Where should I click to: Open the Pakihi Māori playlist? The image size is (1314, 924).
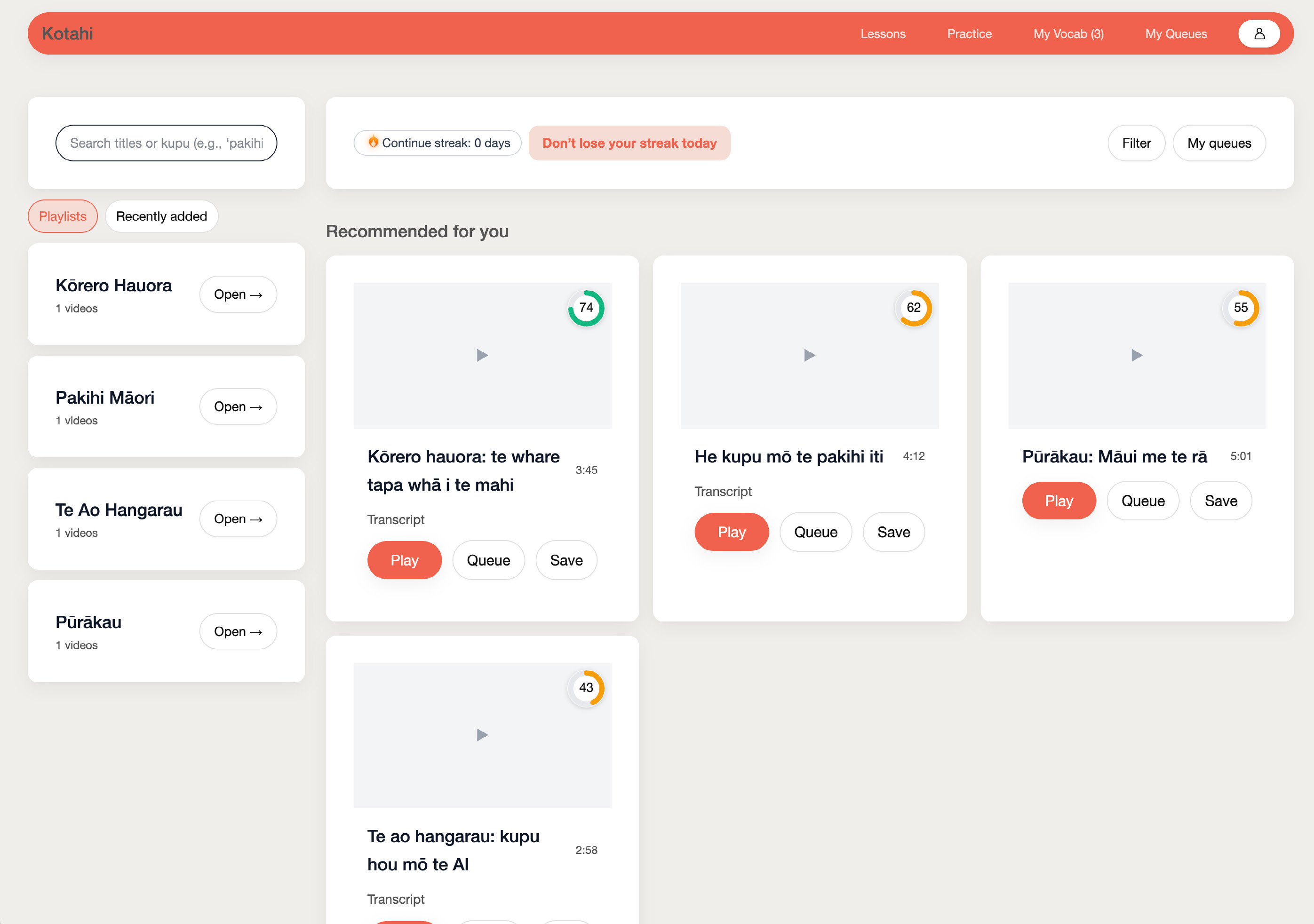point(238,406)
